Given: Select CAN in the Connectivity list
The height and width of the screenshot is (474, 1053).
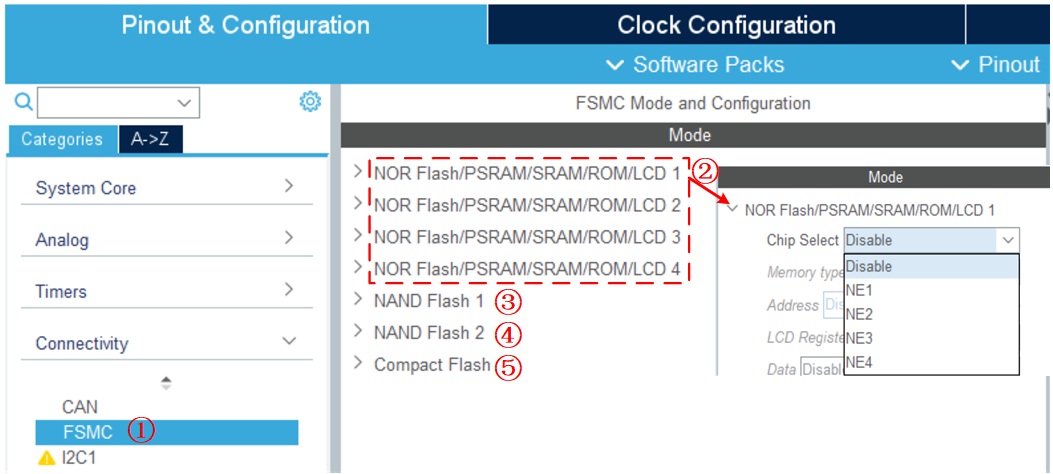Looking at the screenshot, I should [80, 407].
